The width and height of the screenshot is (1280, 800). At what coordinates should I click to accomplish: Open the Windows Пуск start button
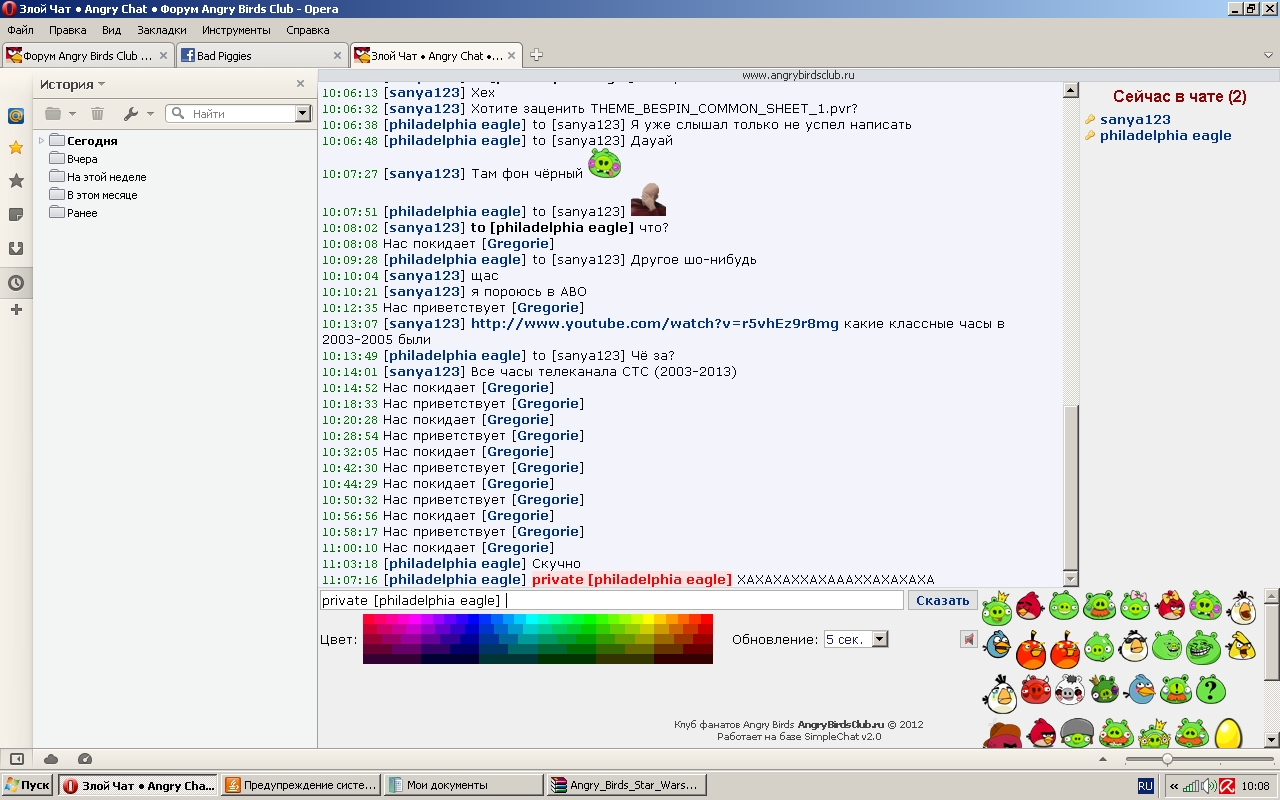point(27,786)
